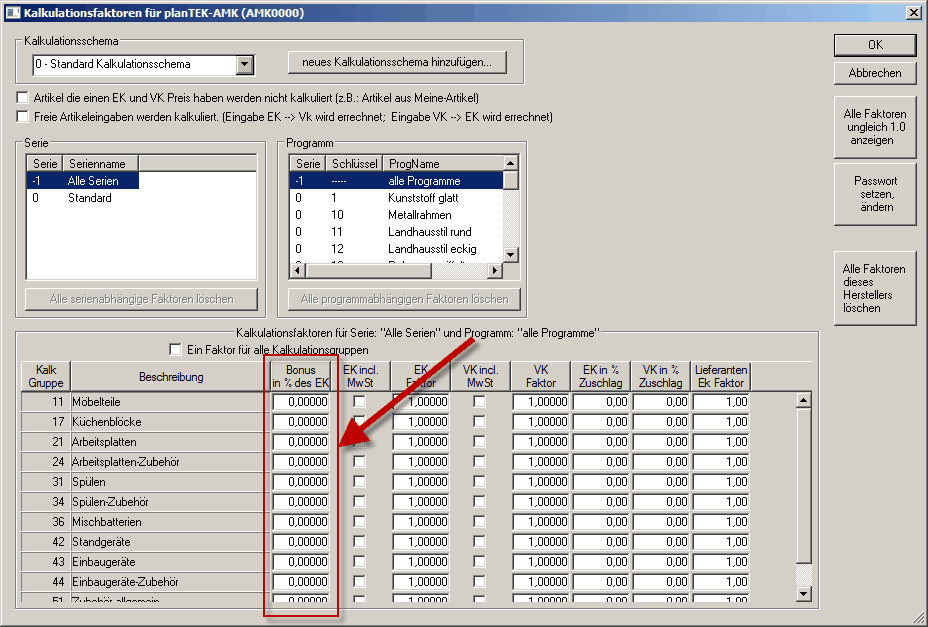Image resolution: width=928 pixels, height=627 pixels.
Task: Check 'Ein Faktor für alle Kalkulationsgruppen'
Action: tap(177, 350)
